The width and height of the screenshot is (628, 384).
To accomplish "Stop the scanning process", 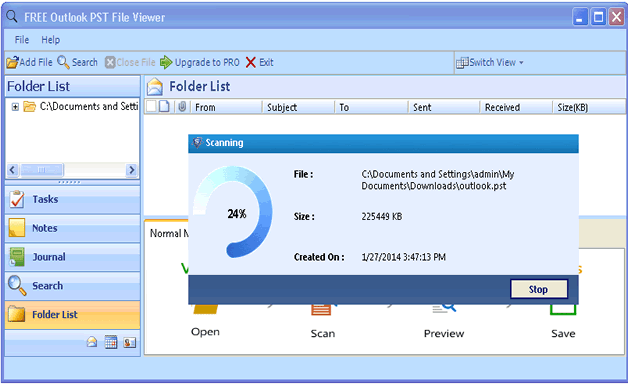I will pos(539,289).
